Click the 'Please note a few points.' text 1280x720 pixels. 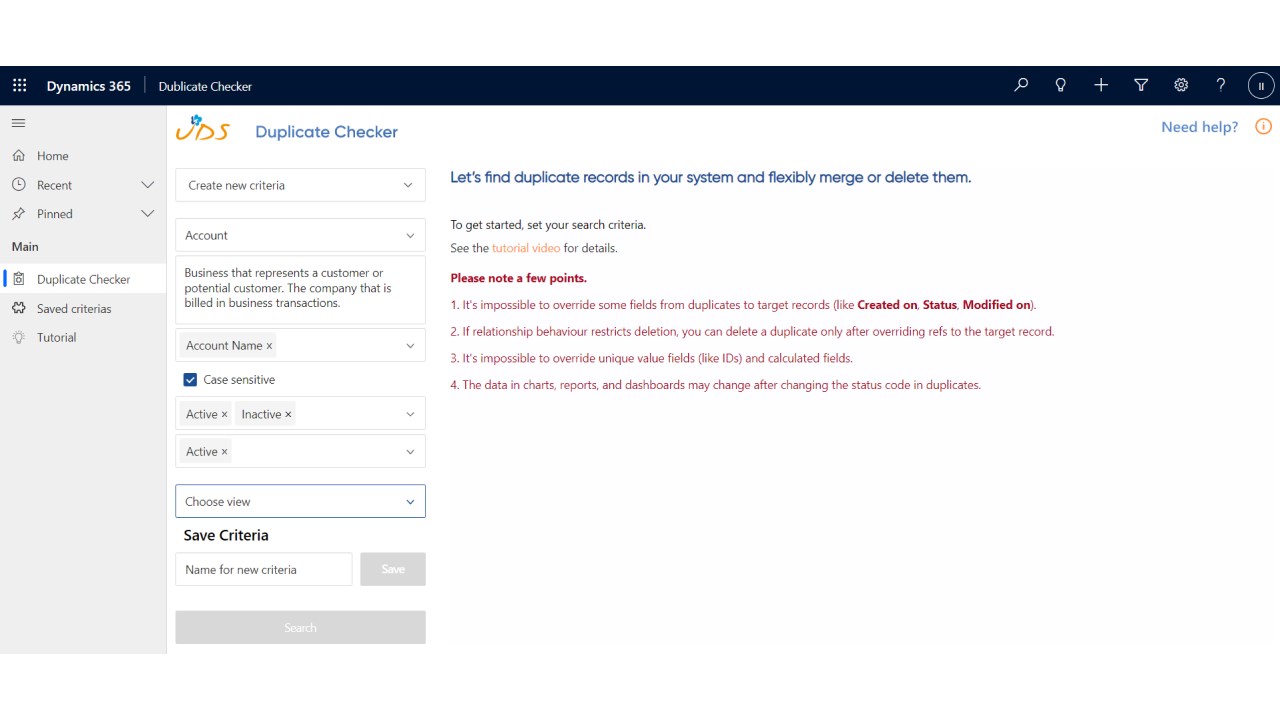tap(518, 278)
